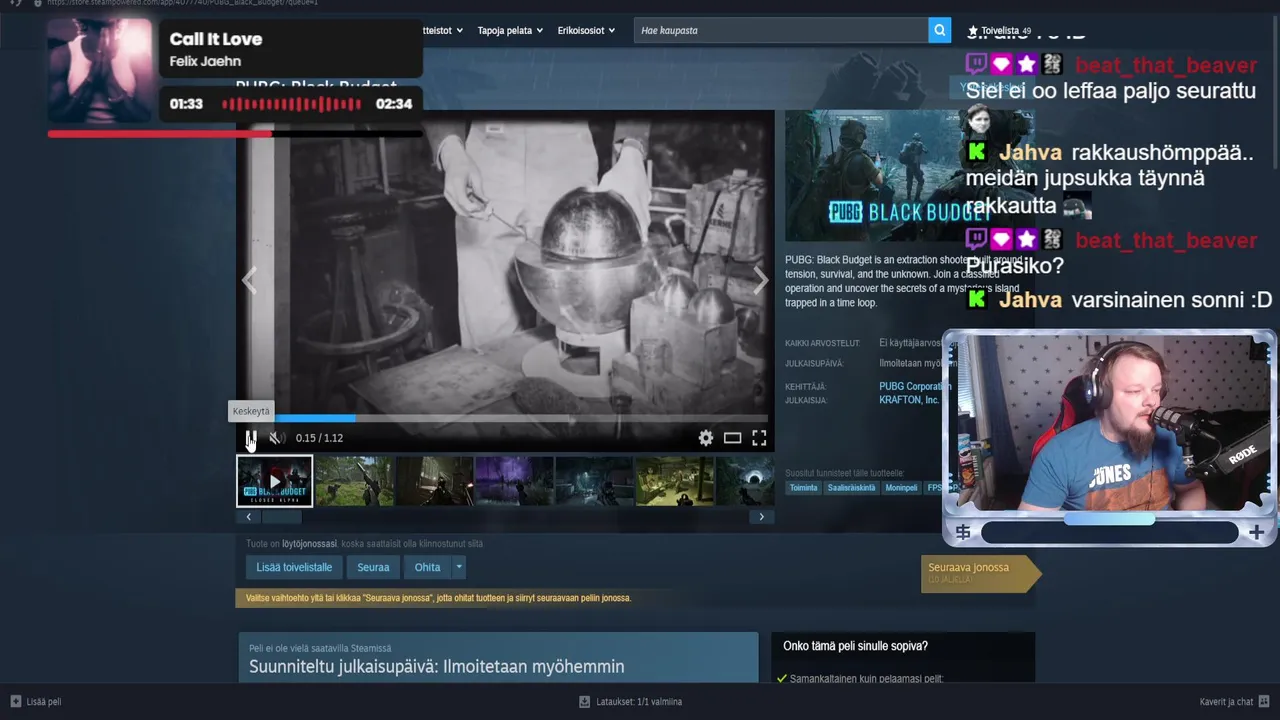Screen dimensions: 1280x720
Task: Select the green forest screenshot thumbnail
Action: [355, 481]
